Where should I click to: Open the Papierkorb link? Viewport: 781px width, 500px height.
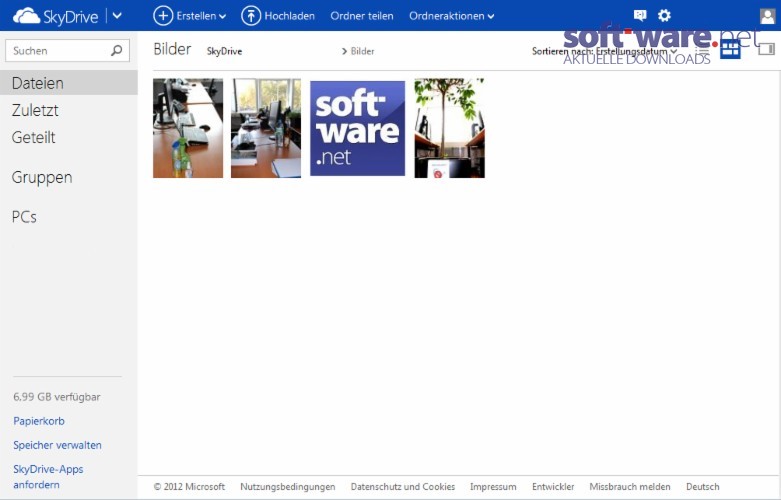[x=39, y=421]
